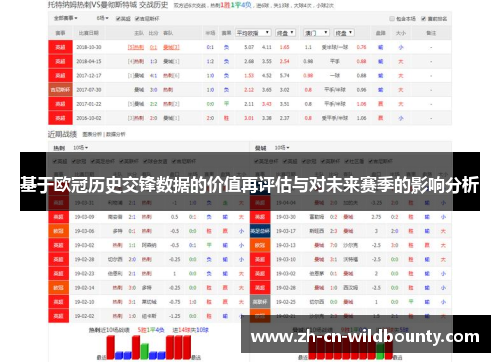Click the 比赛日期 column header
The width and height of the screenshot is (500, 362).
(89, 33)
